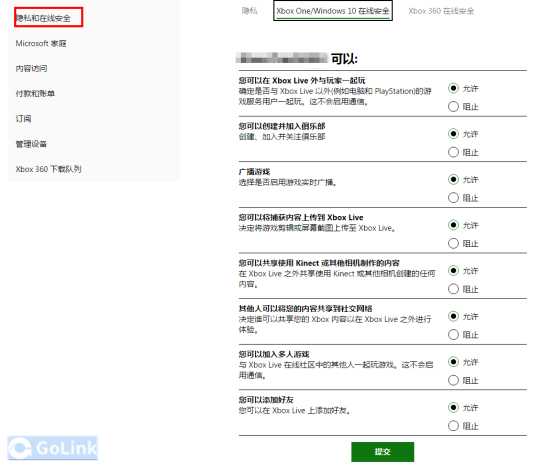Go to 内容访问 in the sidebar
This screenshot has width=554, height=474.
click(x=31, y=69)
